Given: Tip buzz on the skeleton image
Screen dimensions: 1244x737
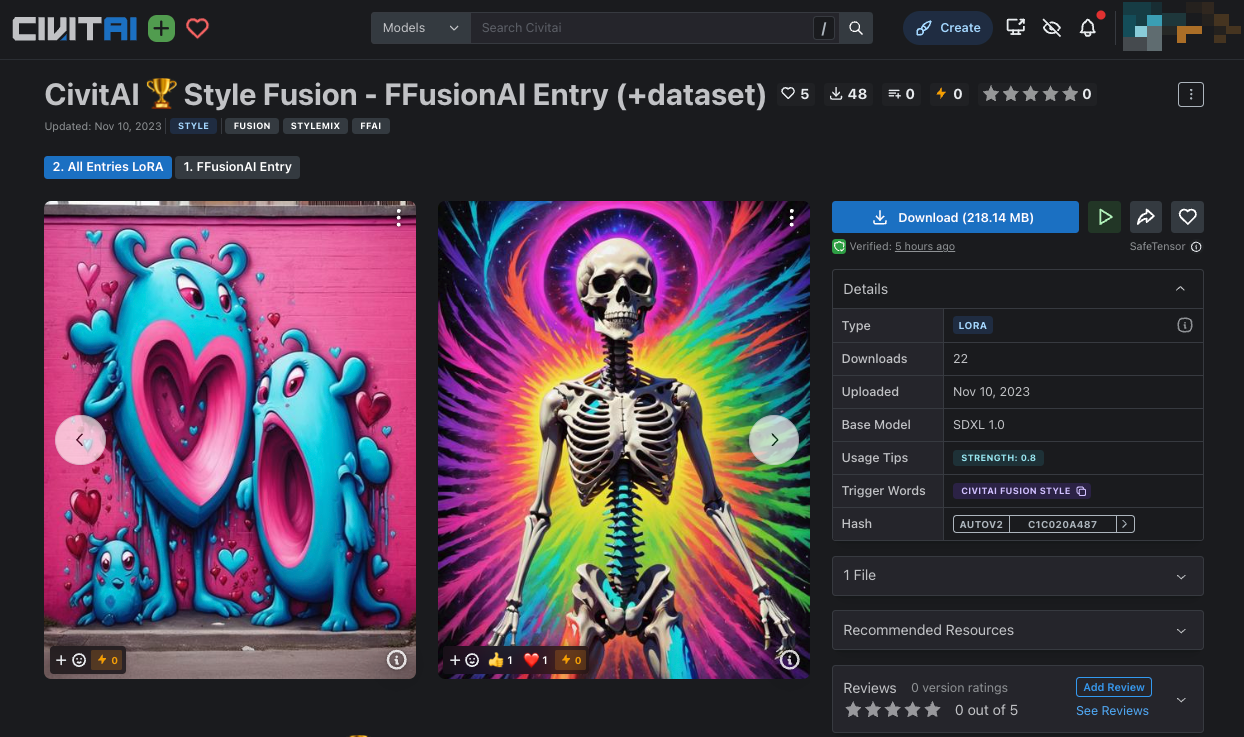Looking at the screenshot, I should pos(570,660).
